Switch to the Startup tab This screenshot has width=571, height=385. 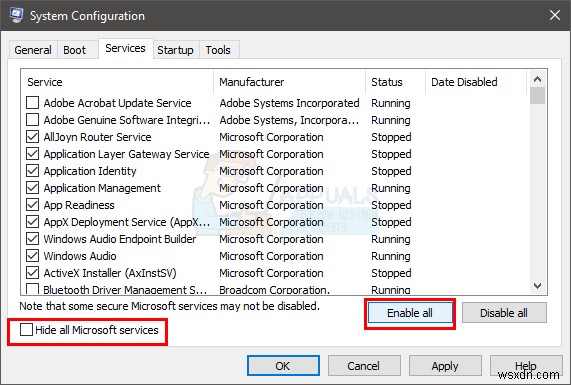(176, 50)
